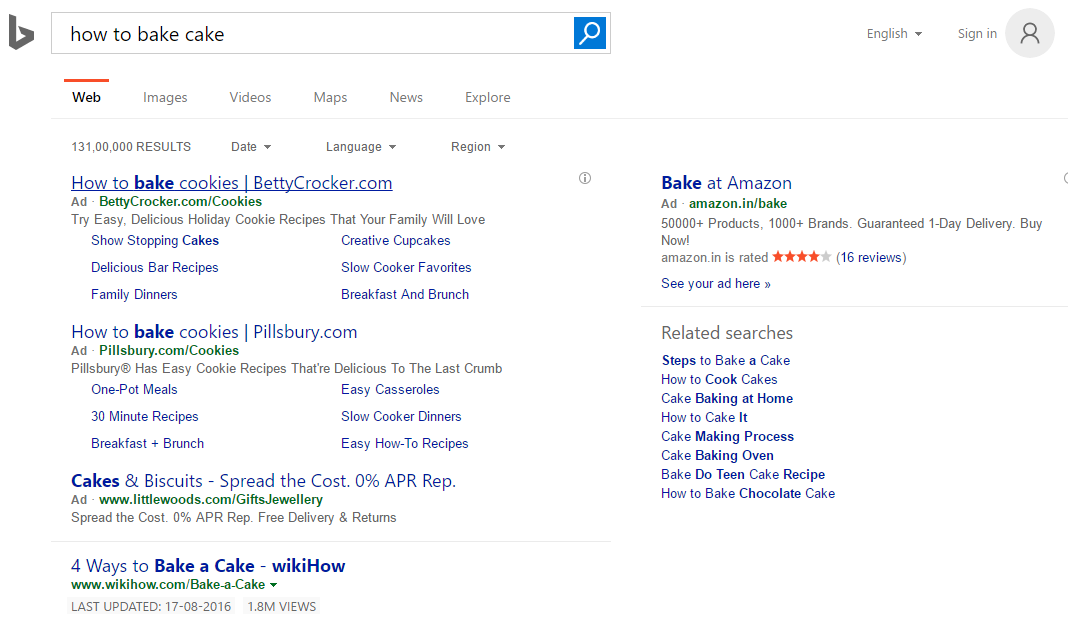Click the info icon beside BettyCrocker ad
Viewport: 1068px width, 618px height.
point(584,177)
